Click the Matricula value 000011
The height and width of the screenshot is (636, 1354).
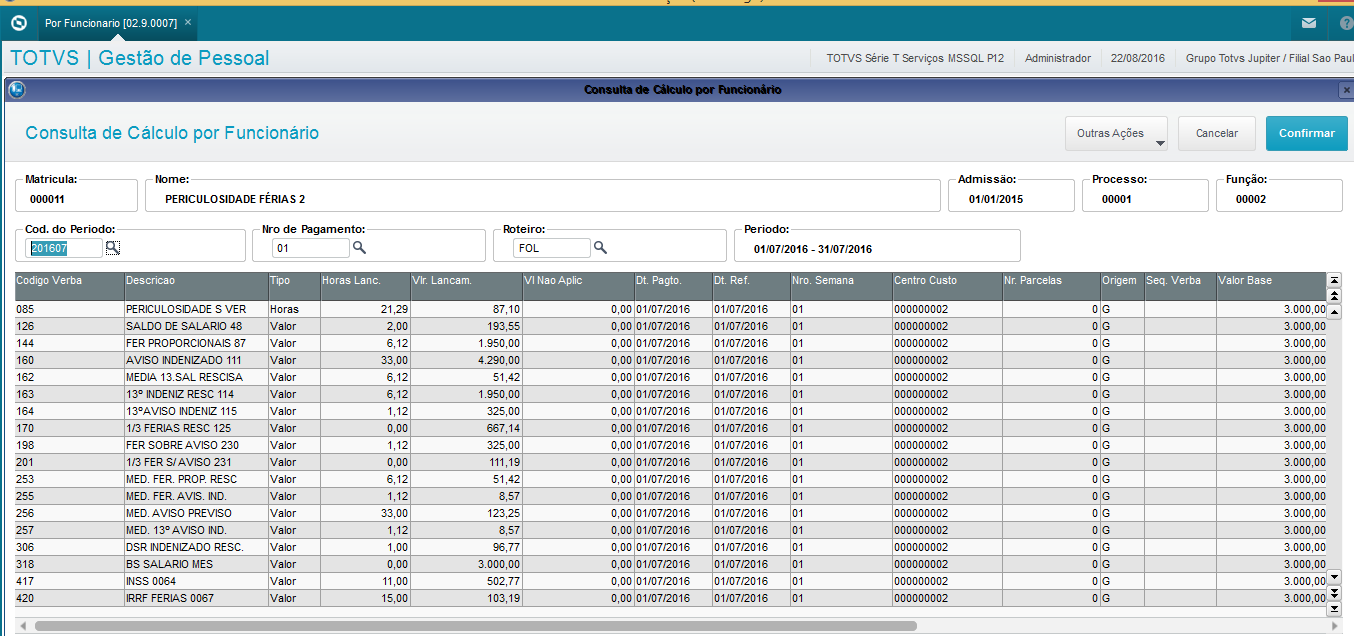[47, 199]
